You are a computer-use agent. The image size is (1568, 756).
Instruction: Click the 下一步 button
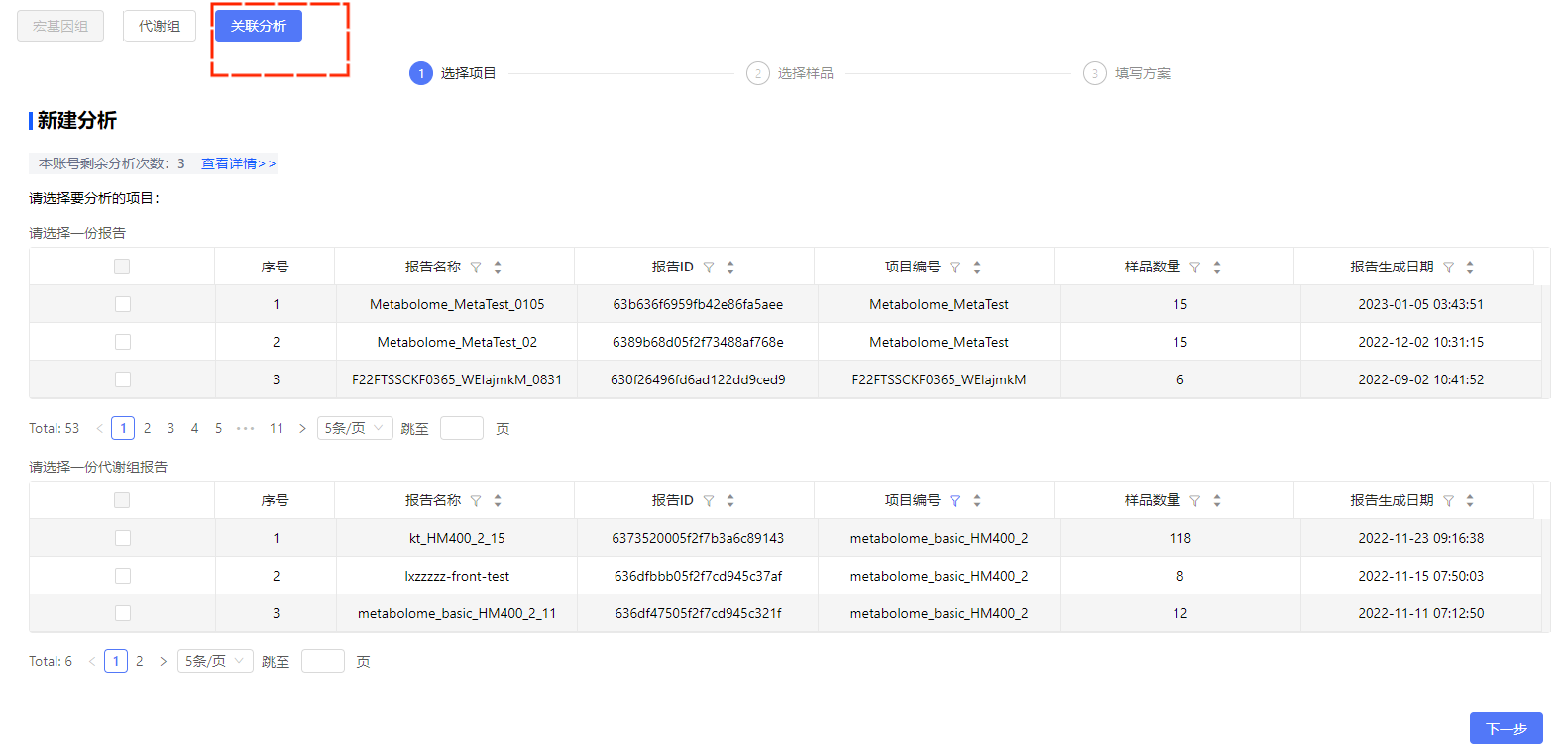[x=1507, y=728]
